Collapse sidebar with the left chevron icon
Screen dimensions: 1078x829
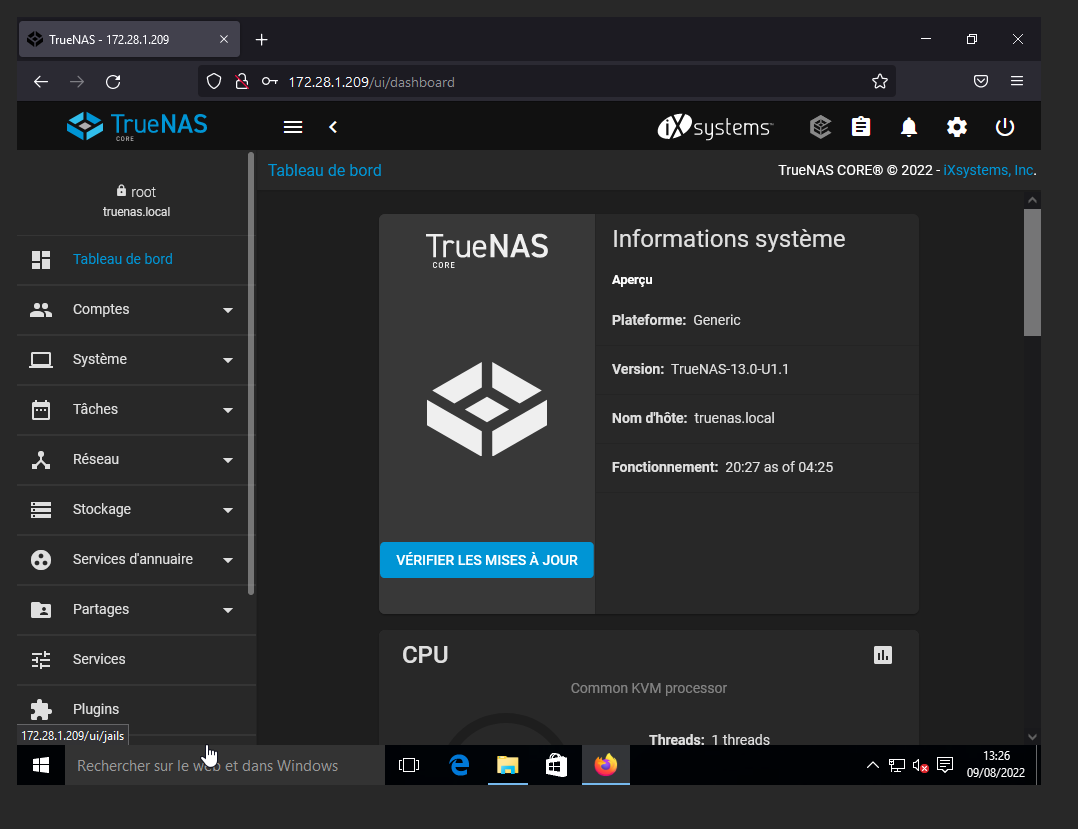pos(333,127)
